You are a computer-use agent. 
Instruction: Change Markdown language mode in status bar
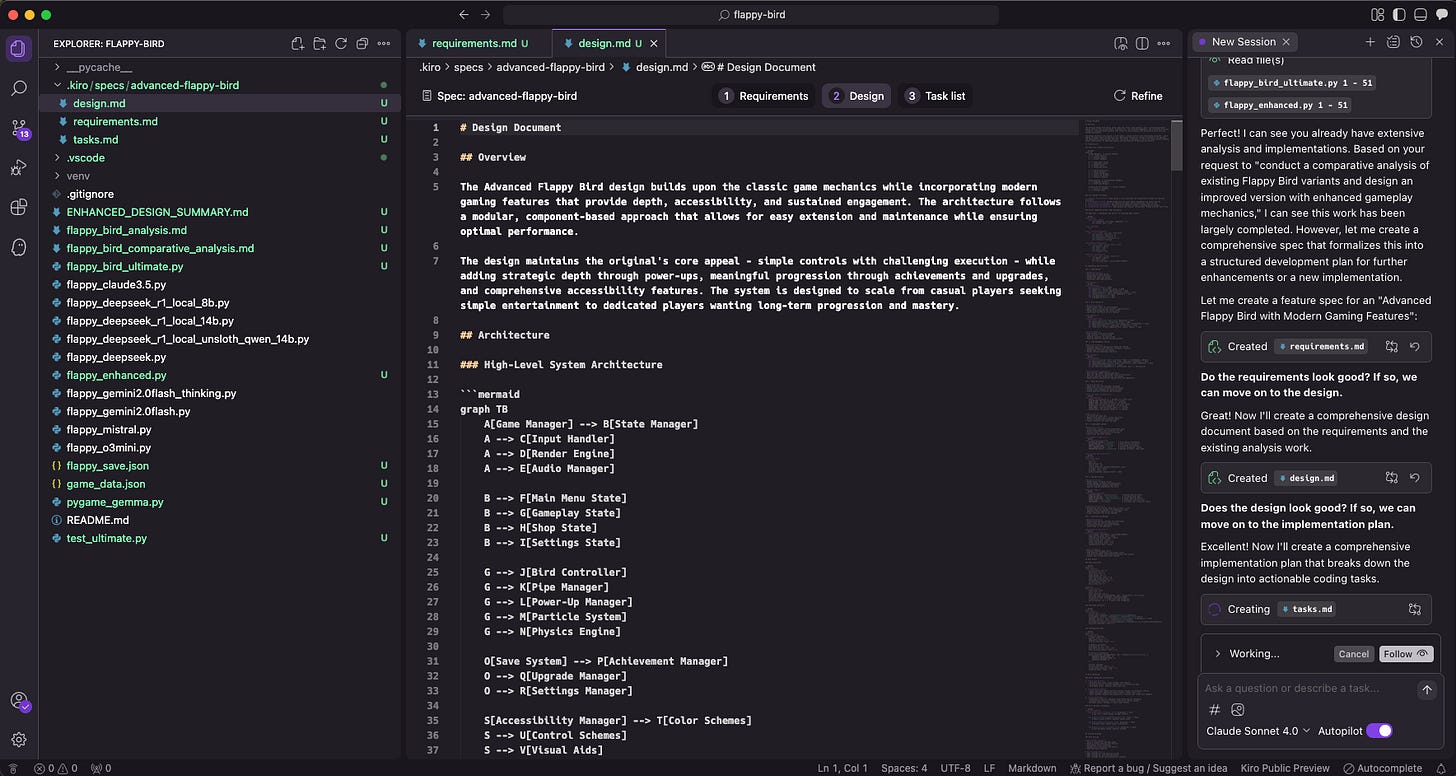[1031, 768]
